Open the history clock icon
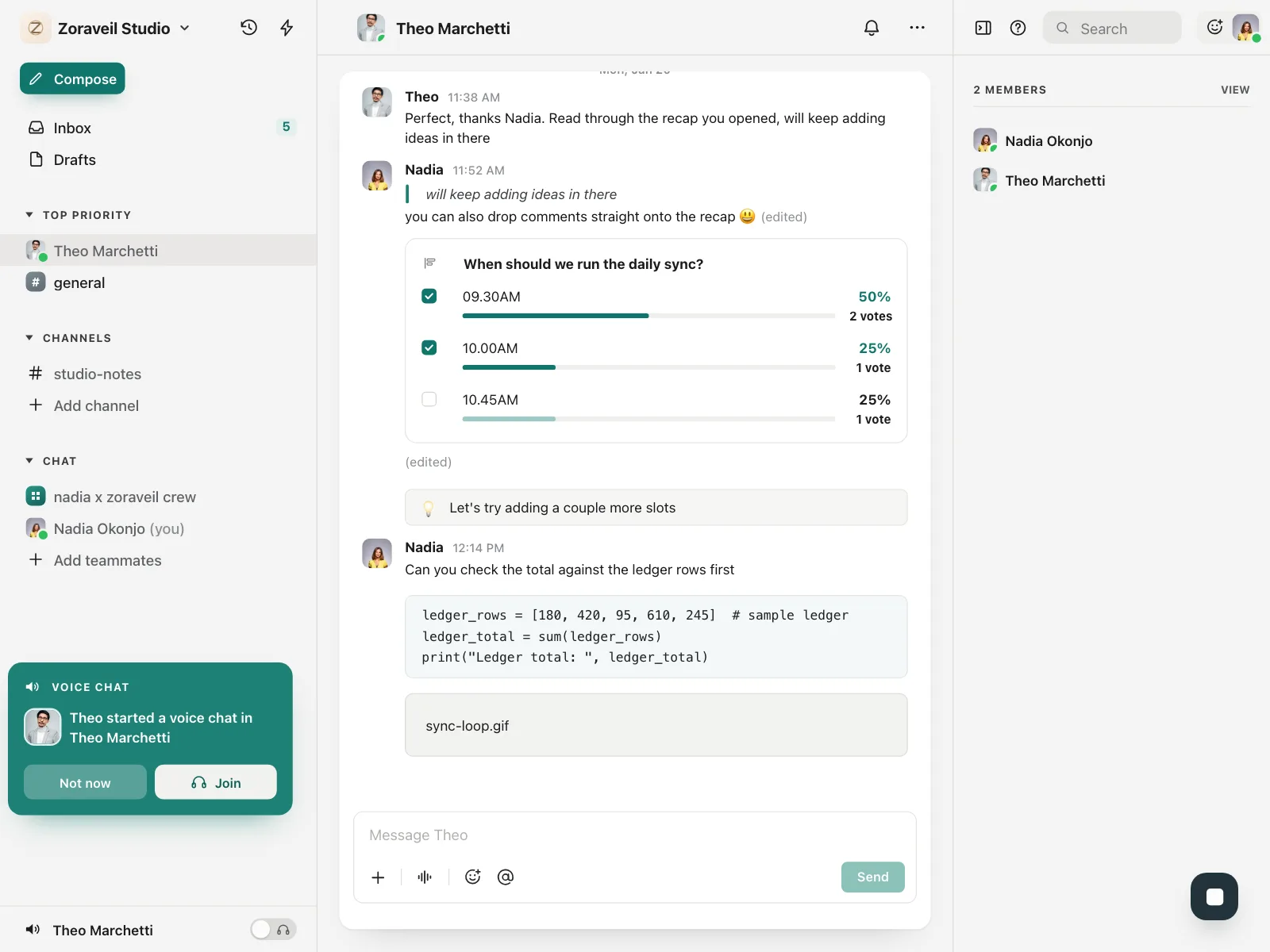 [x=248, y=28]
